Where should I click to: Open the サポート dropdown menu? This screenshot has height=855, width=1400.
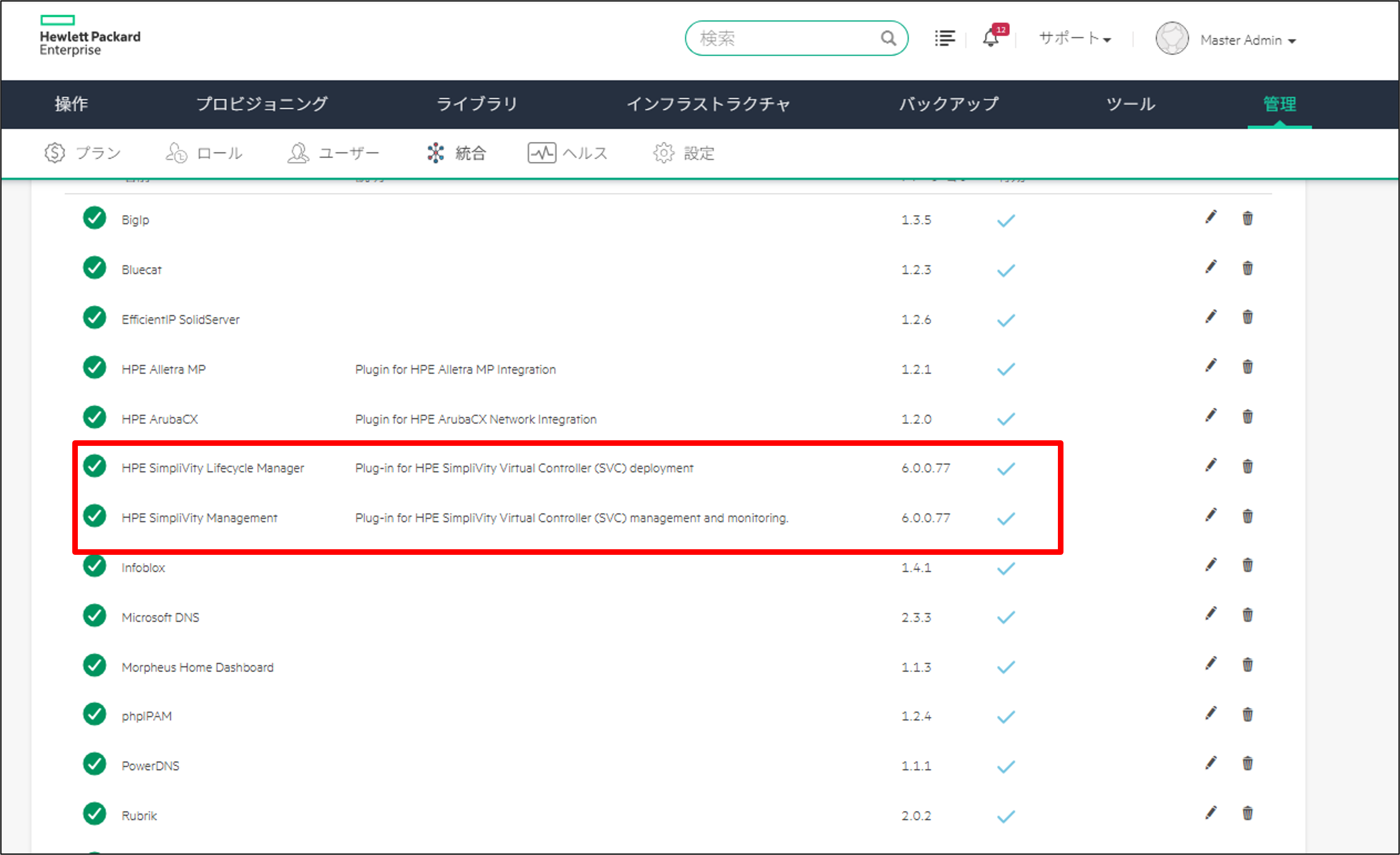(x=1074, y=39)
